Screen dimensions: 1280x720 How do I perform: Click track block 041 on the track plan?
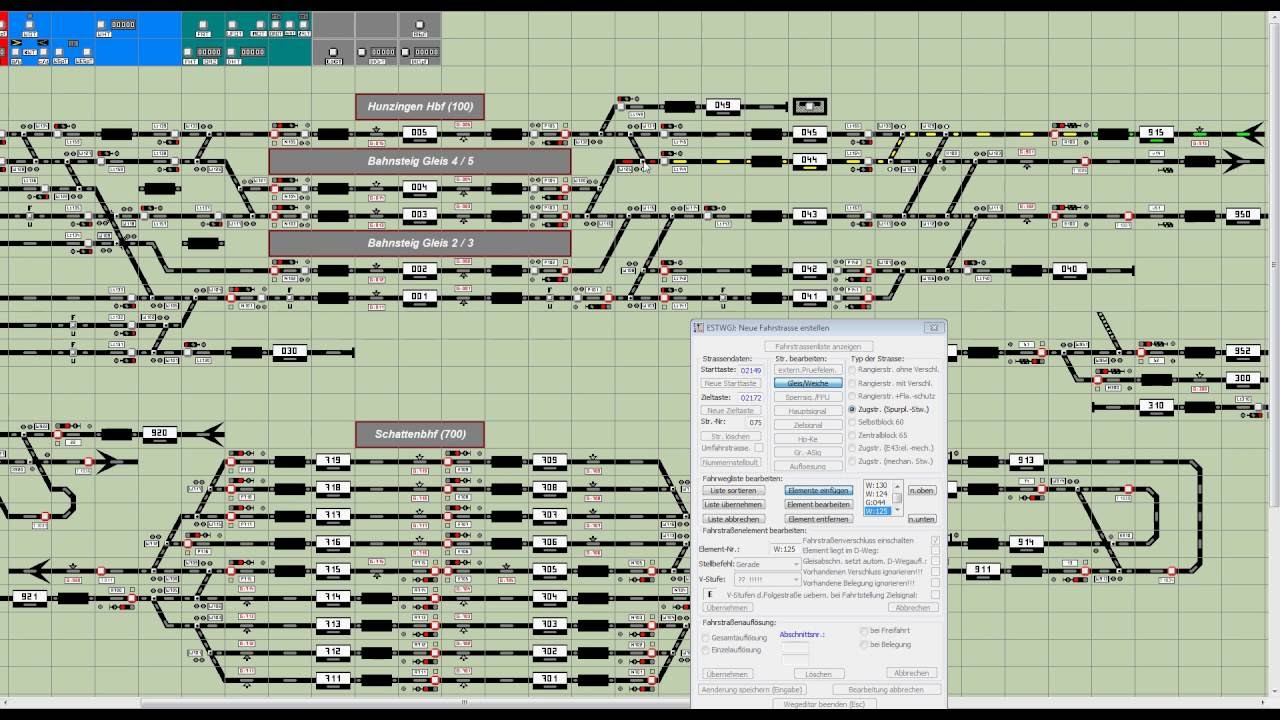pos(809,297)
